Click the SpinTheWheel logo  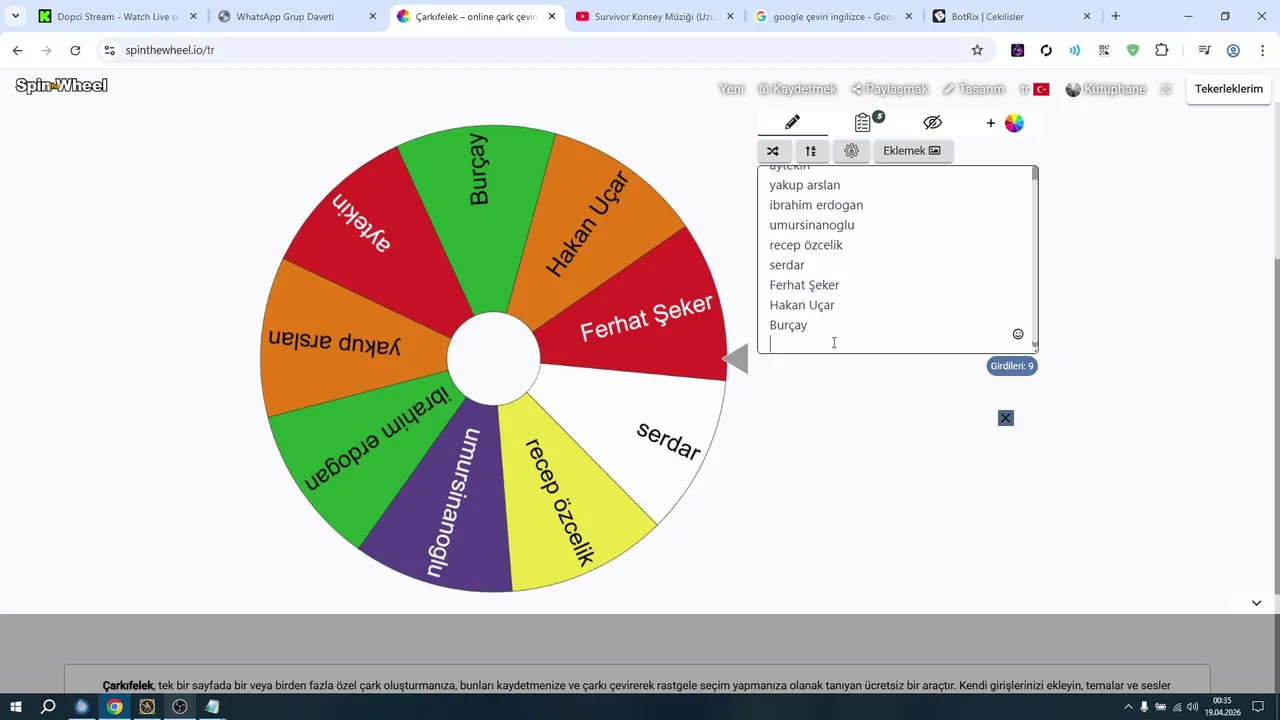click(61, 86)
